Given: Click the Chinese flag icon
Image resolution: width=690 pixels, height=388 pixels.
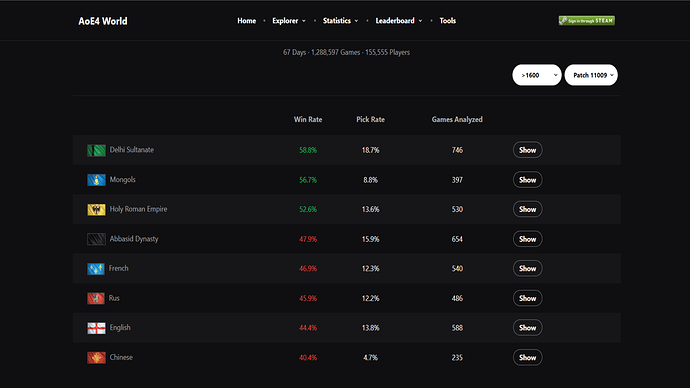Looking at the screenshot, I should [x=96, y=358].
